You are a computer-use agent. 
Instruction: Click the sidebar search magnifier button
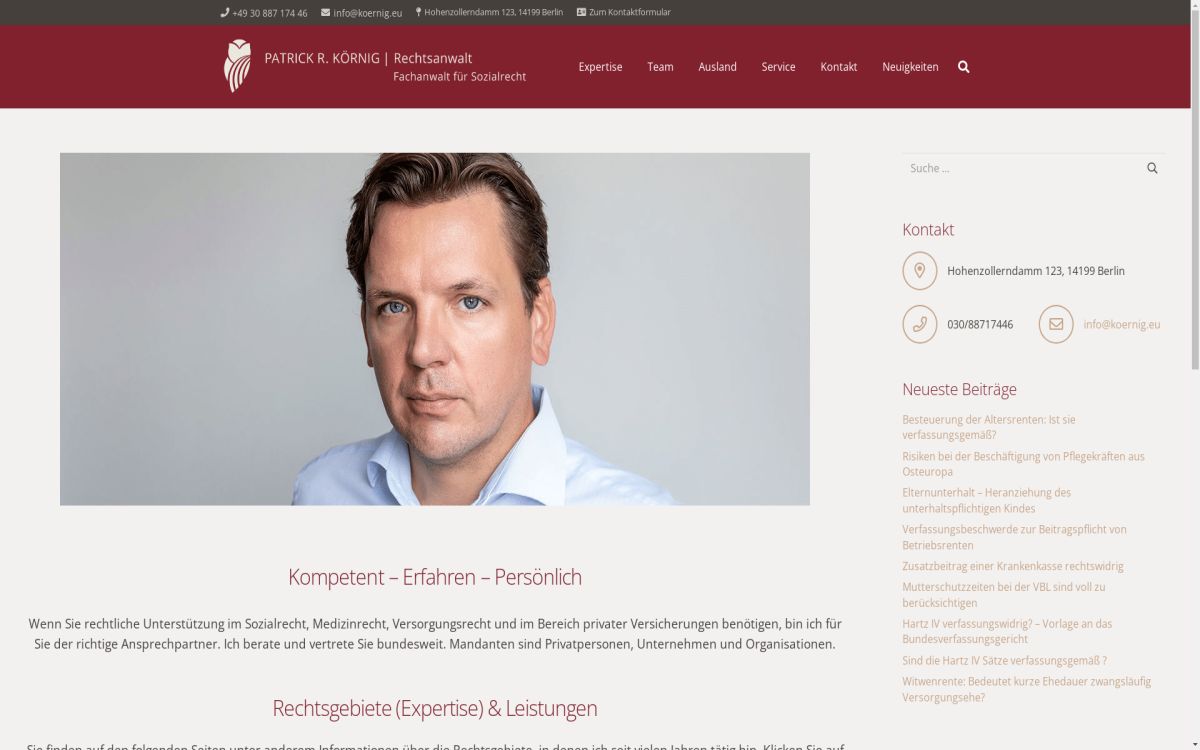pyautogui.click(x=1152, y=168)
